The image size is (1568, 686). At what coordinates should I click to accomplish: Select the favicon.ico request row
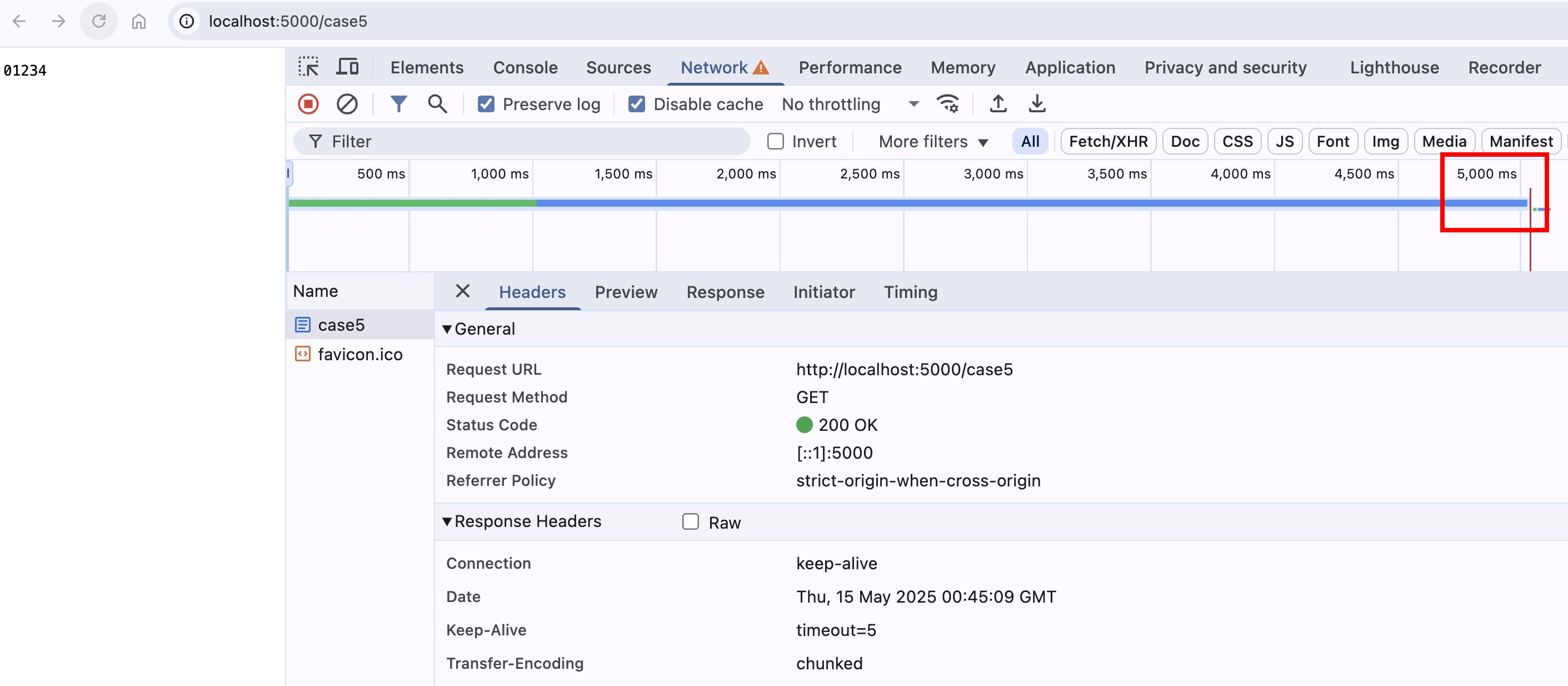(x=359, y=354)
